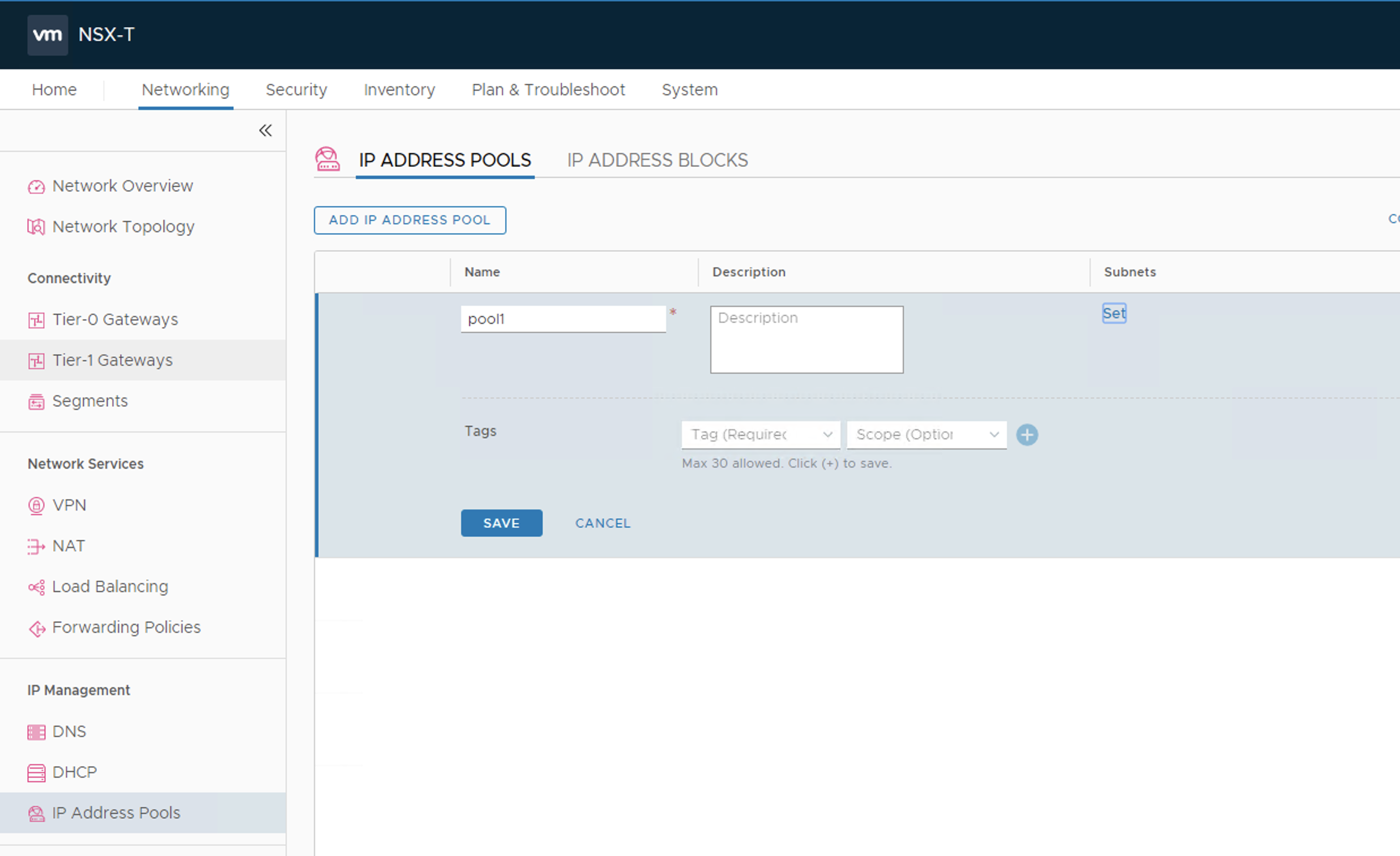
Task: Collapse the left navigation panel
Action: coord(265,130)
